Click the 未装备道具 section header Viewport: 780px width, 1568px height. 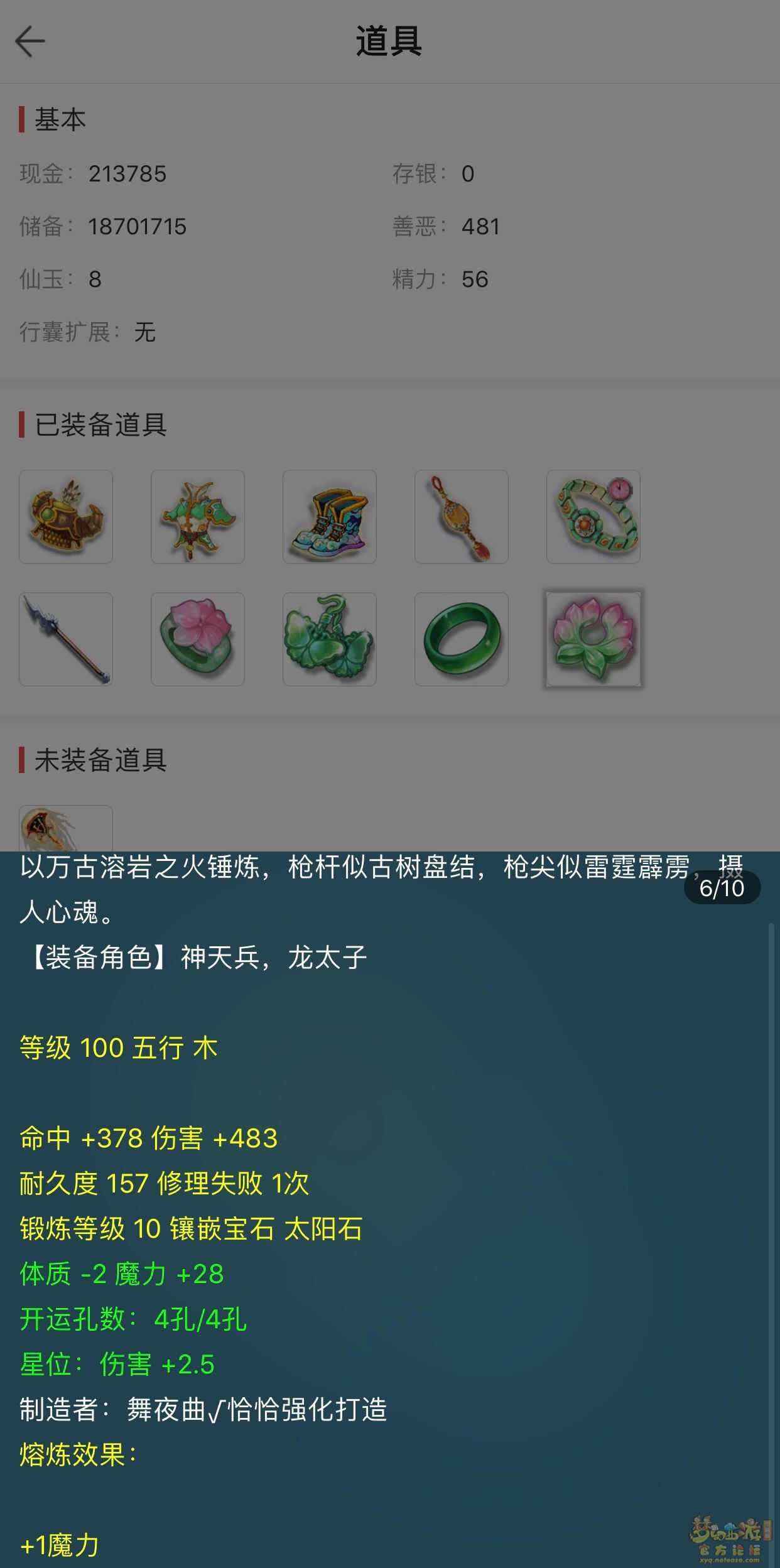pyautogui.click(x=100, y=760)
